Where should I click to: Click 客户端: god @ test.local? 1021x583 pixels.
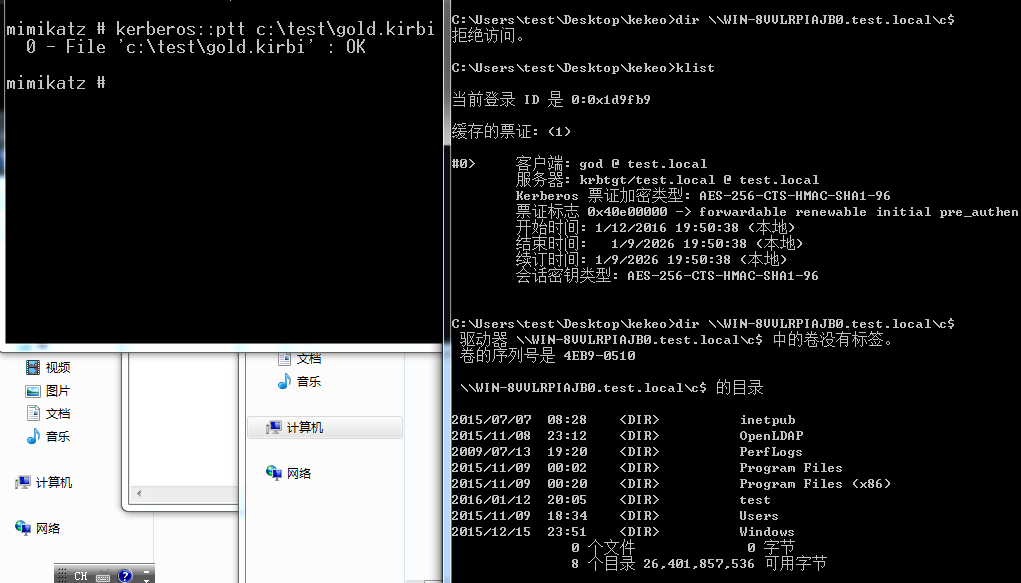coord(611,164)
